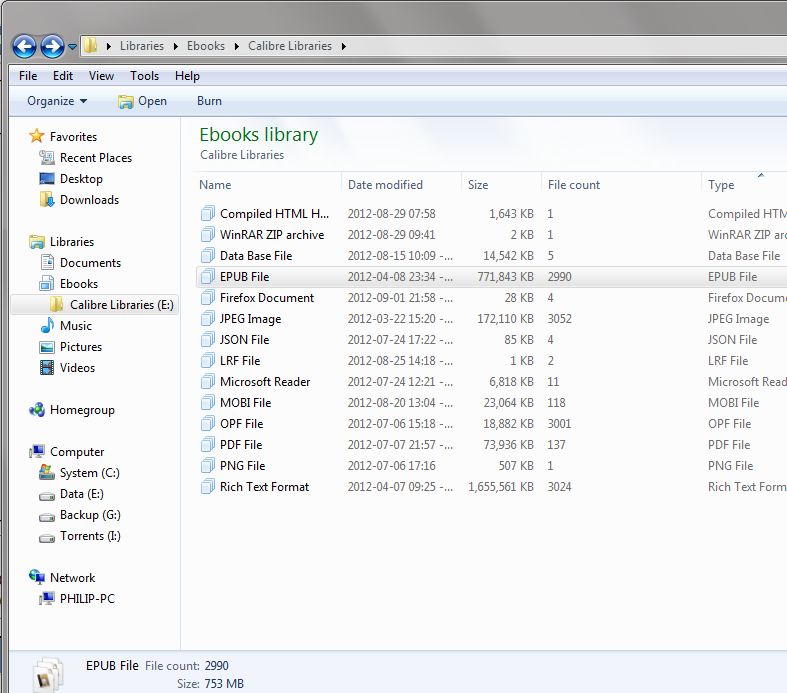Click the Network icon in sidebar
The image size is (787, 693).
tap(37, 577)
